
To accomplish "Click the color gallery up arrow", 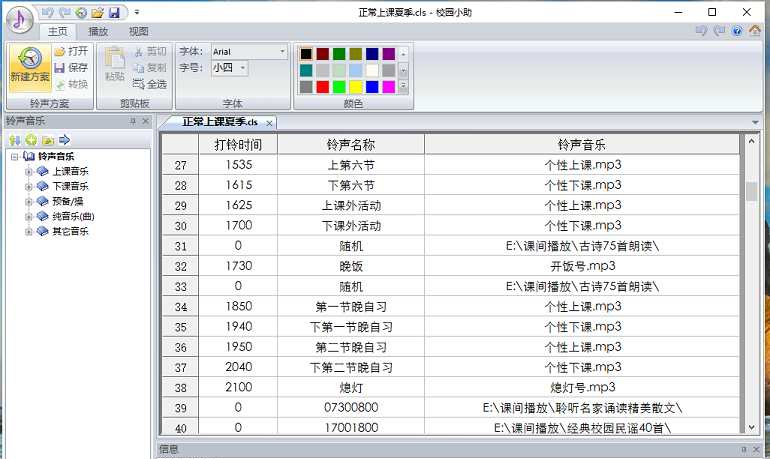I will point(403,54).
